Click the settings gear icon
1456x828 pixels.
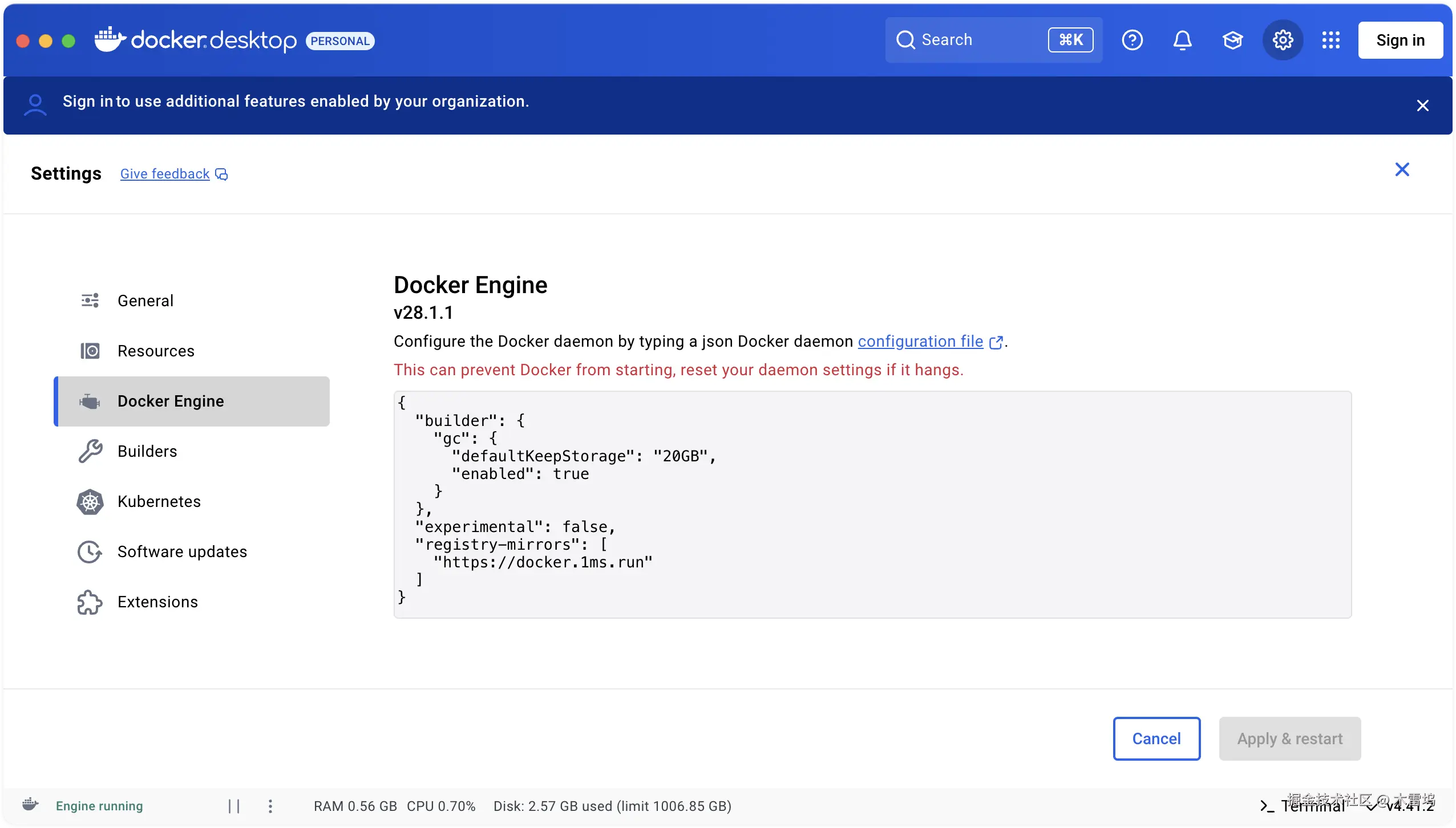click(x=1283, y=40)
